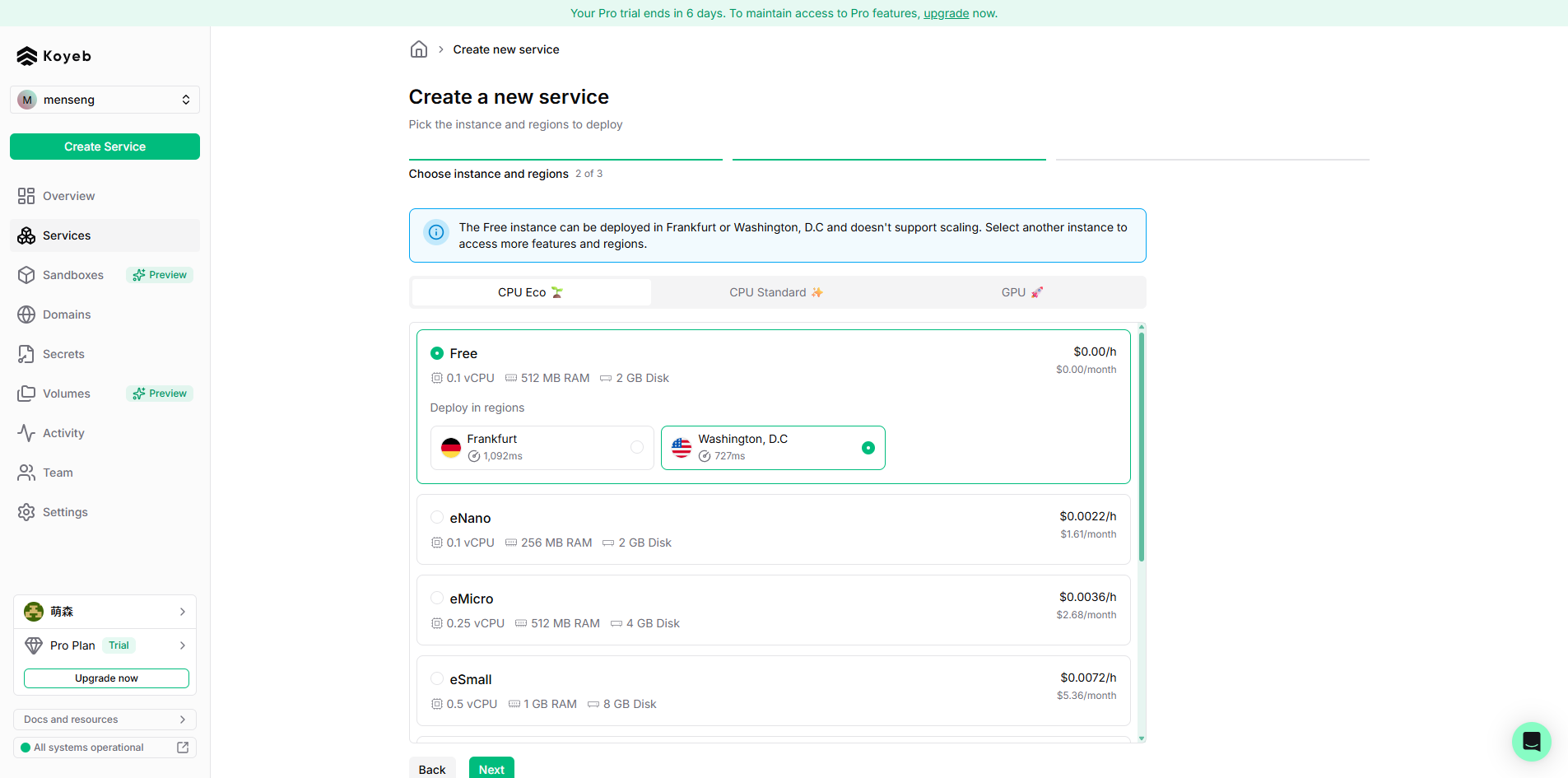The width and height of the screenshot is (1568, 778).
Task: Open the Secrets manager
Action: click(x=63, y=353)
